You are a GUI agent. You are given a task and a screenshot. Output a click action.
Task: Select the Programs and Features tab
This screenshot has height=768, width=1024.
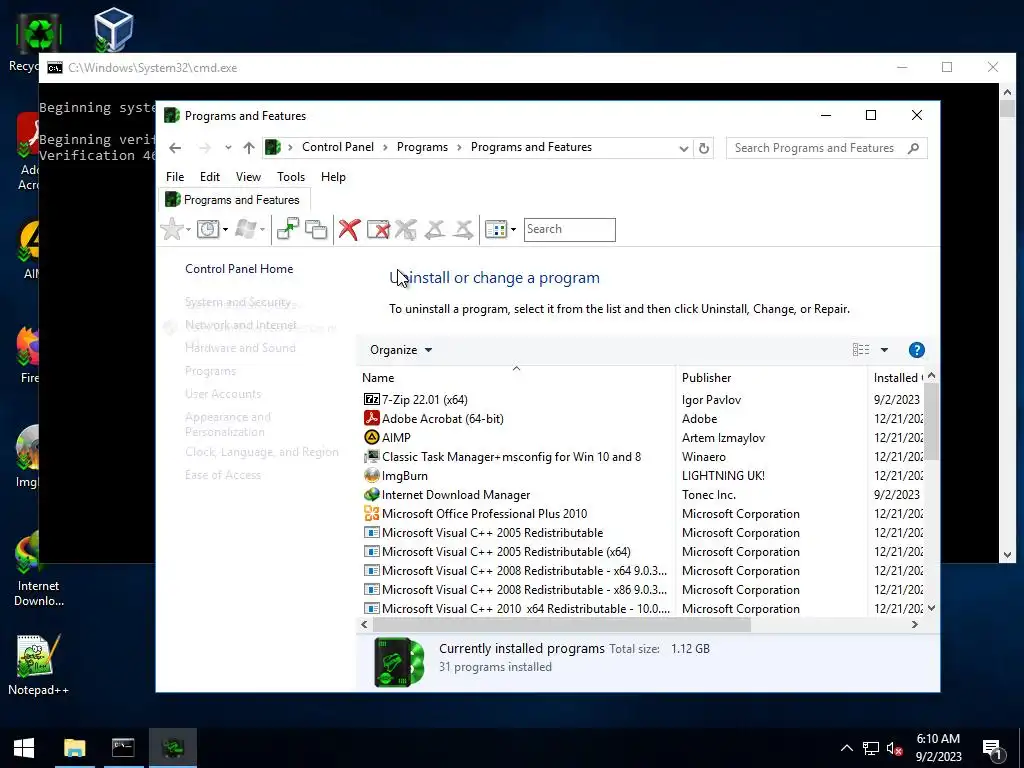pos(234,200)
